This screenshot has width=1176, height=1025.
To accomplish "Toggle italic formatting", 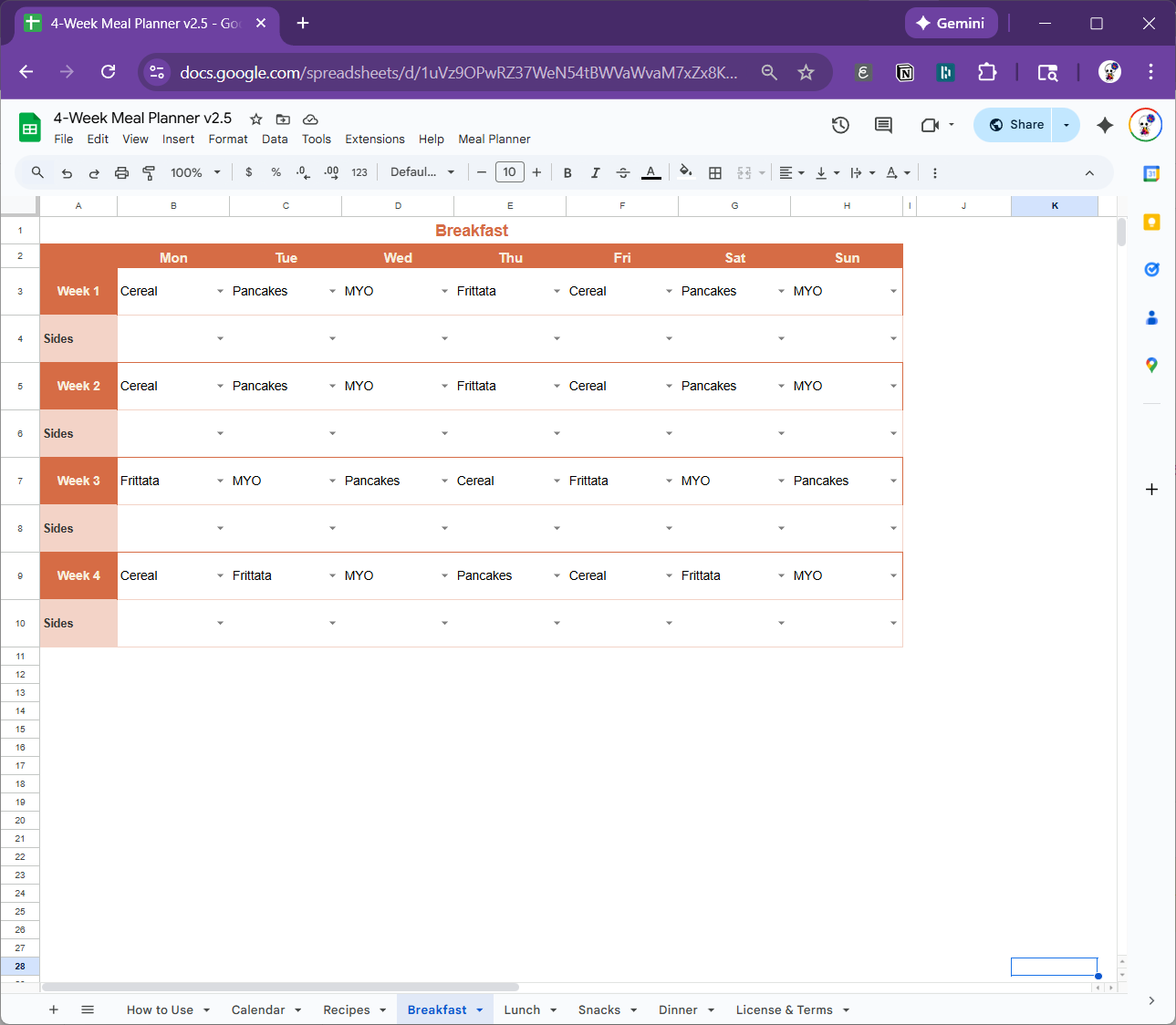I will coord(595,172).
